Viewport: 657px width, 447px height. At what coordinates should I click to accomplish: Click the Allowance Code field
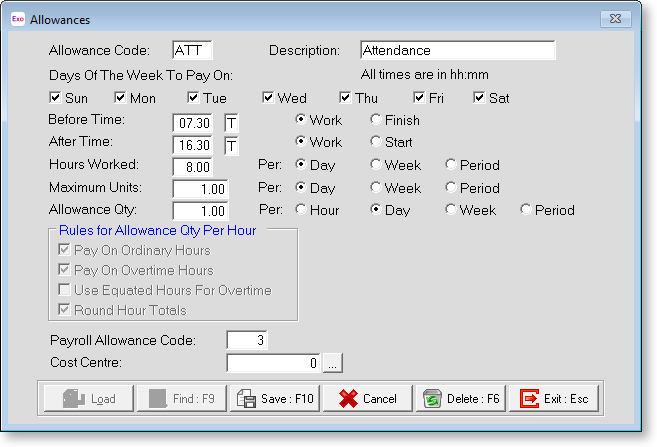coord(192,50)
